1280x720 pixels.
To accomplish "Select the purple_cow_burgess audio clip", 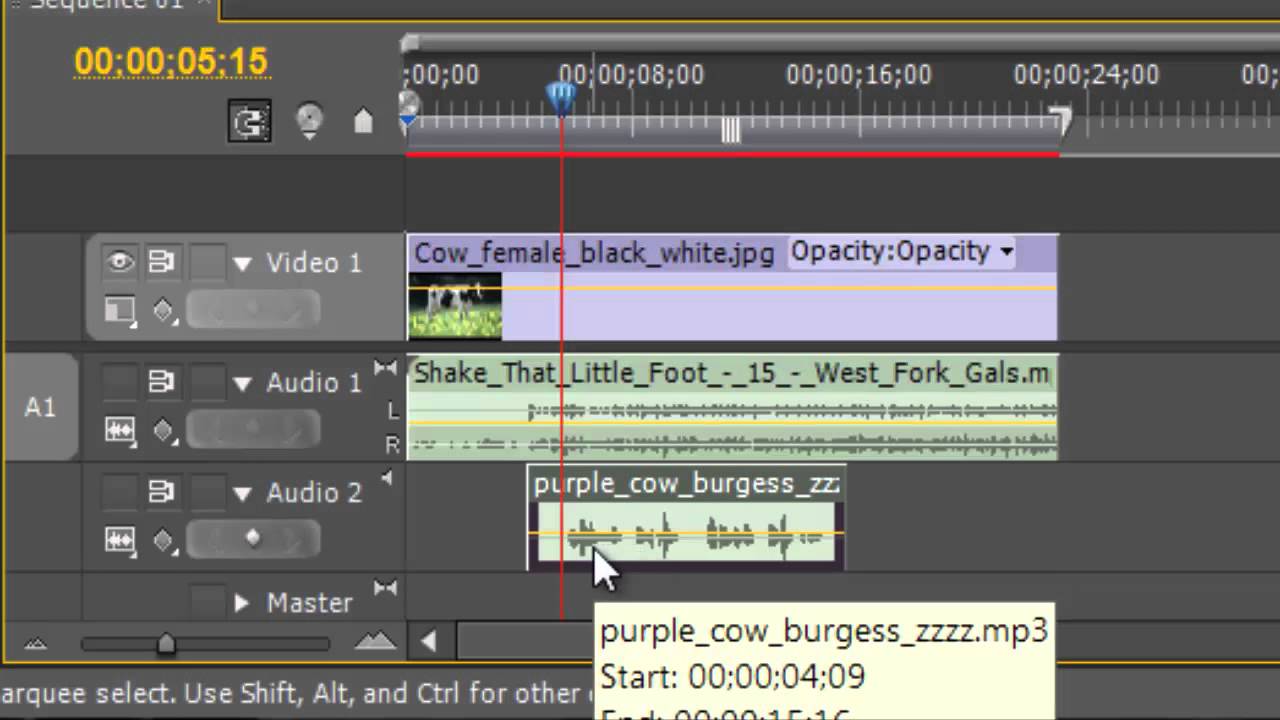I will click(x=686, y=517).
